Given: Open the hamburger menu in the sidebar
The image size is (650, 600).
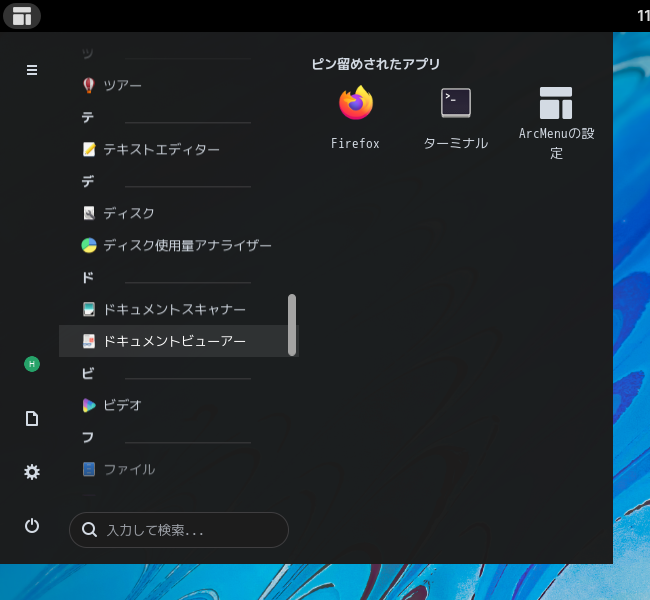Looking at the screenshot, I should (32, 70).
